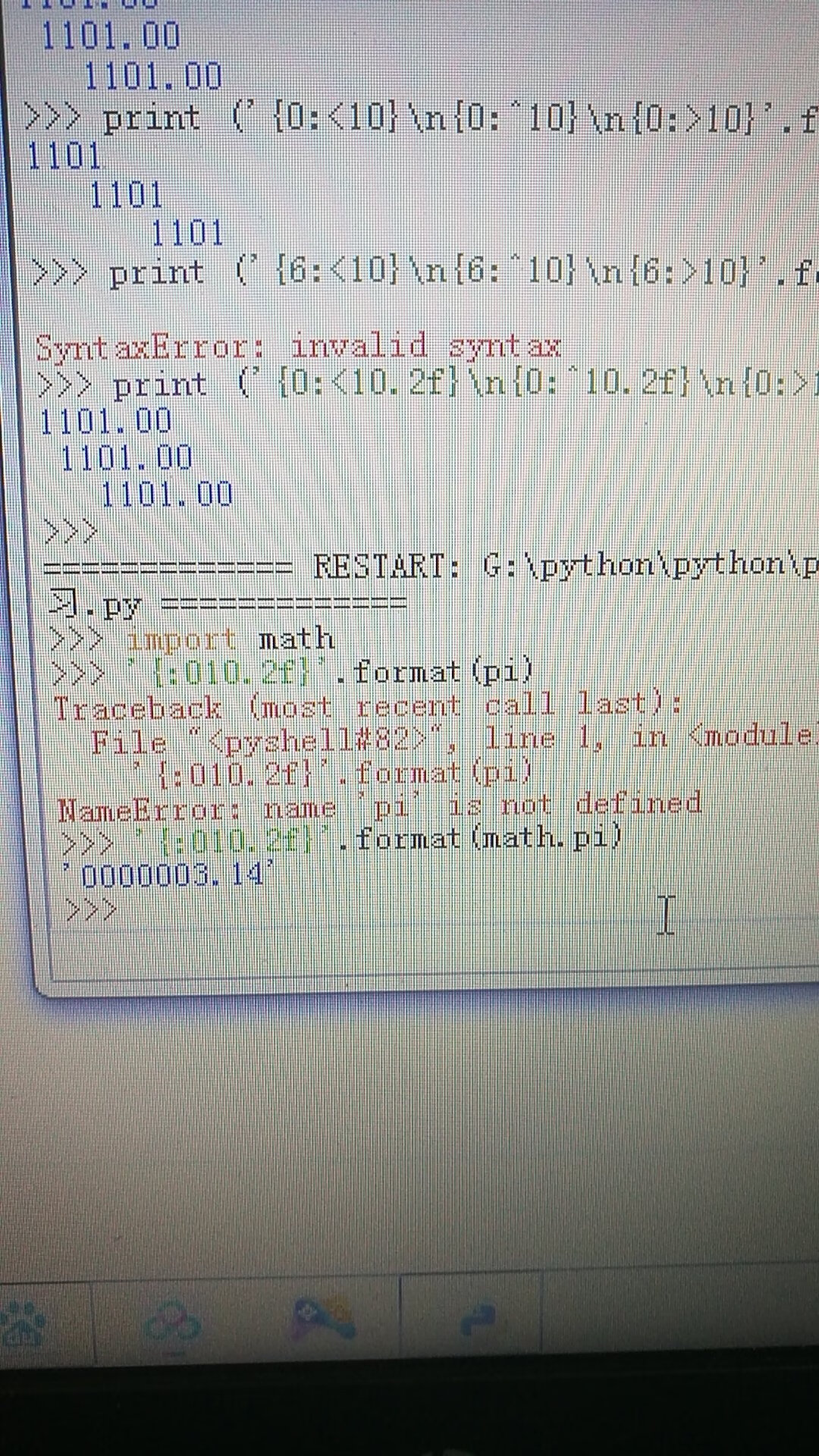Open the green cloud app in the taskbar
This screenshot has height=1456, width=819.
point(173,1321)
